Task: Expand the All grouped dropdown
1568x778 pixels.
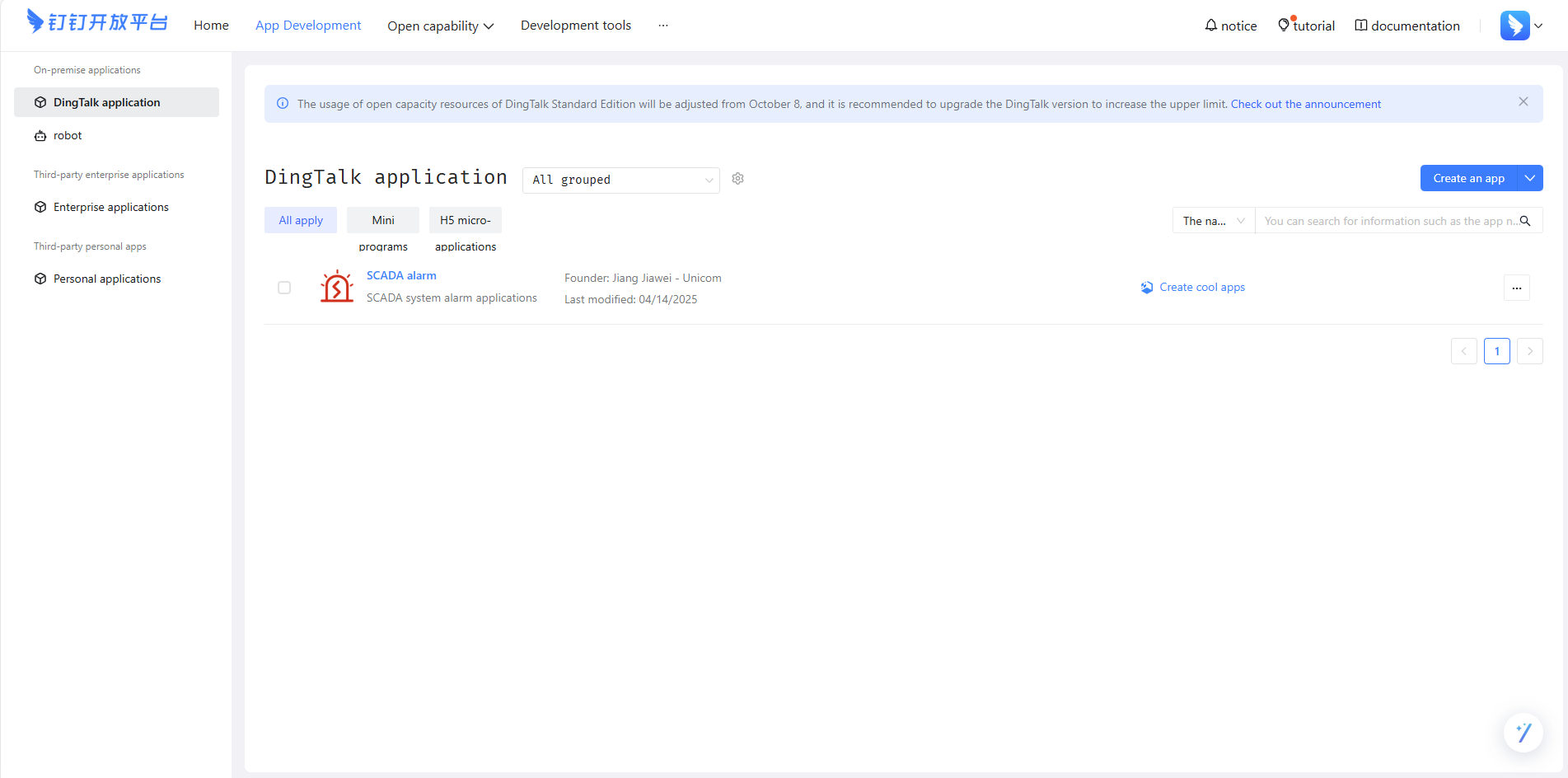Action: click(x=620, y=180)
